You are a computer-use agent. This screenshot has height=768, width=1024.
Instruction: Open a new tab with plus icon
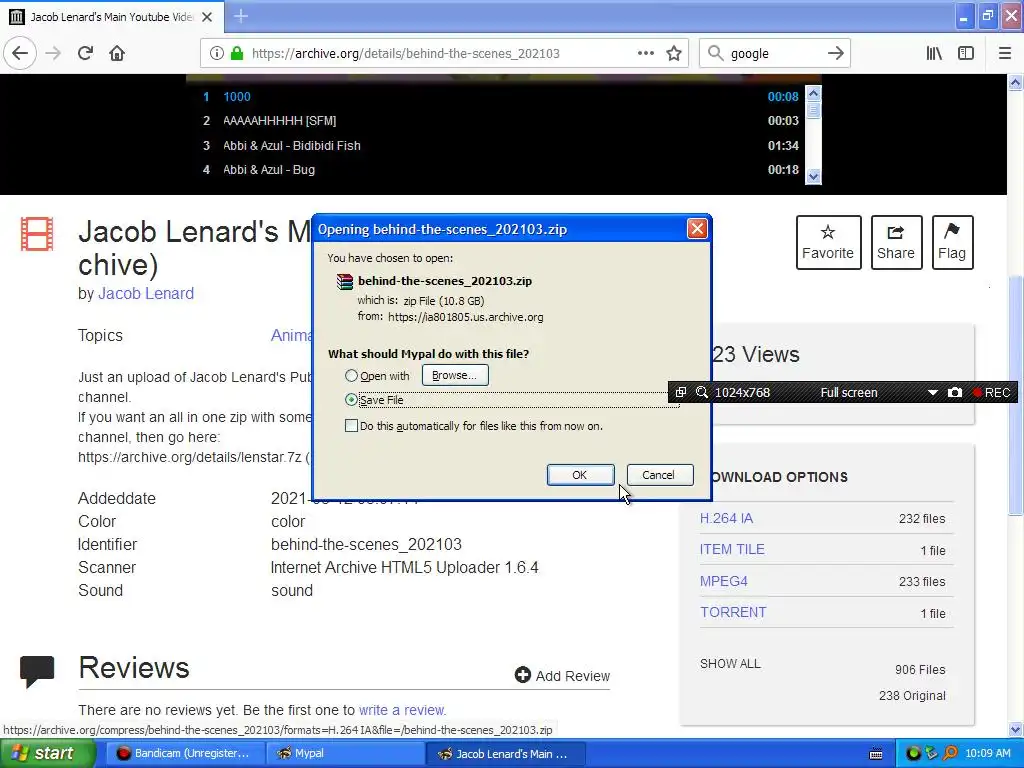(240, 16)
